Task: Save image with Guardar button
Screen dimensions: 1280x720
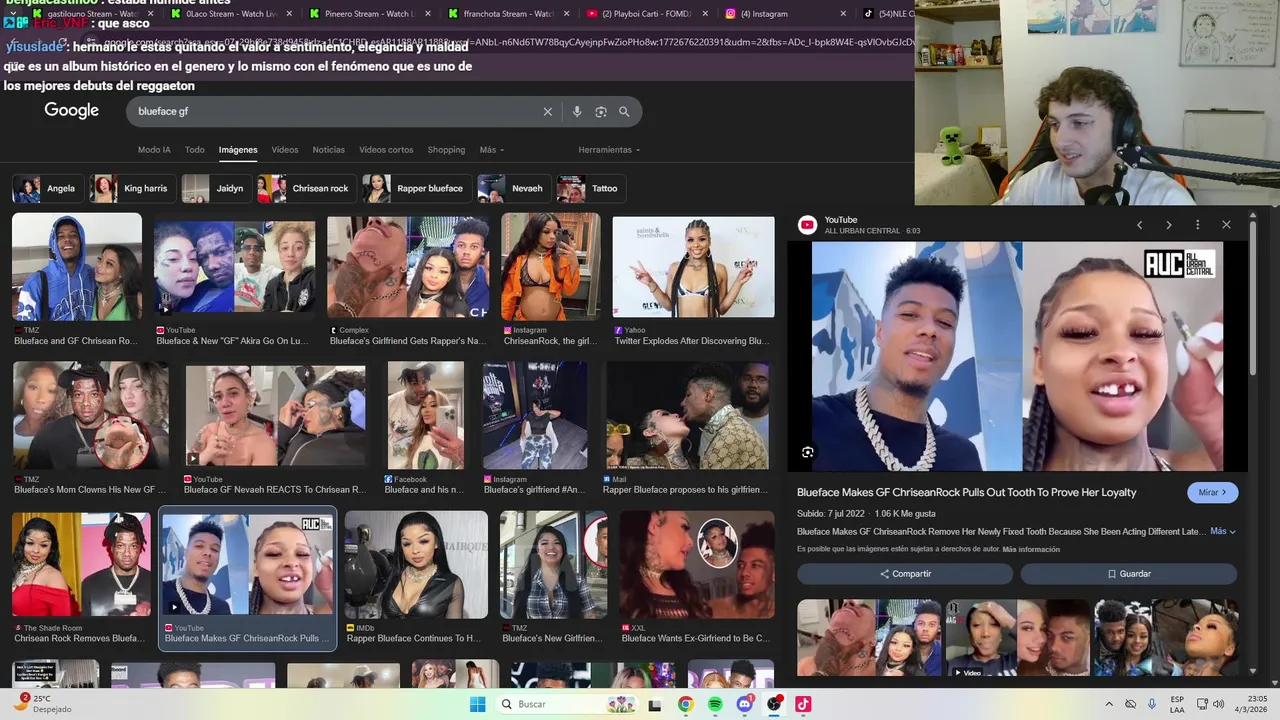Action: (1129, 574)
